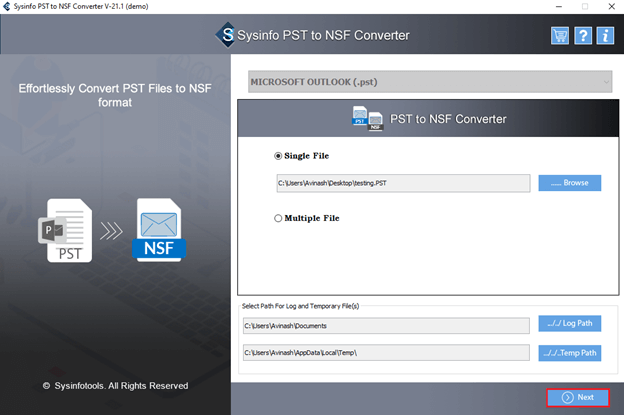Screen dimensions: 624x415
Task: Click the PST file path field
Action: coord(403,183)
